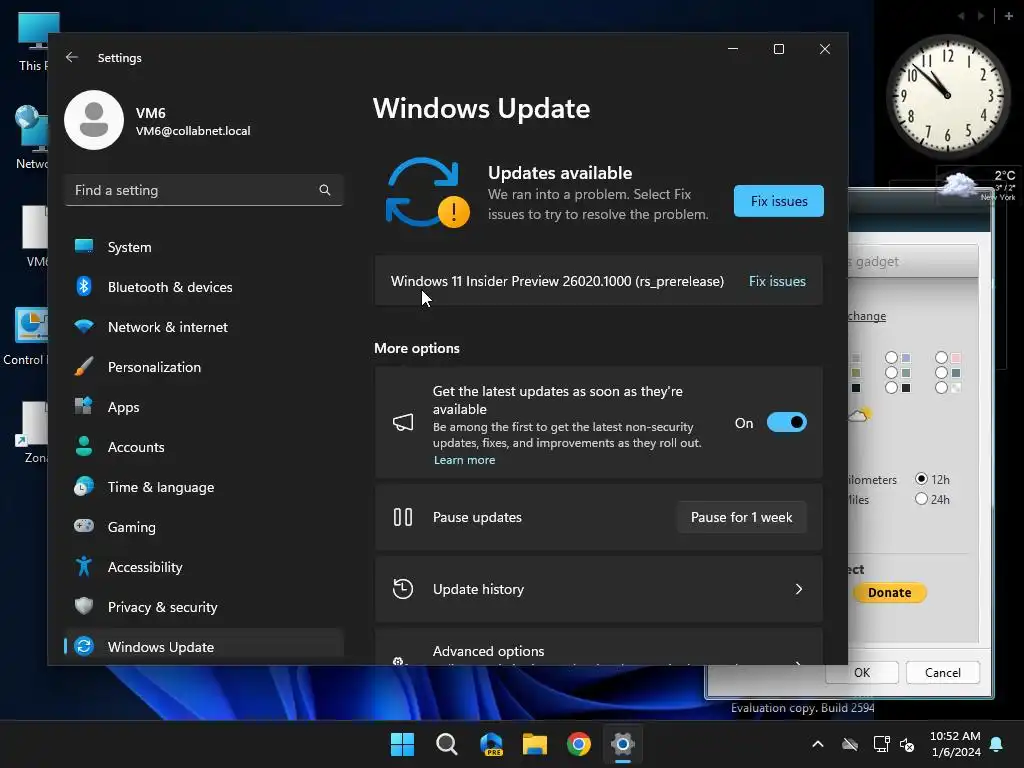Viewport: 1024px width, 768px height.
Task: Open Advanced options row
Action: 598,648
